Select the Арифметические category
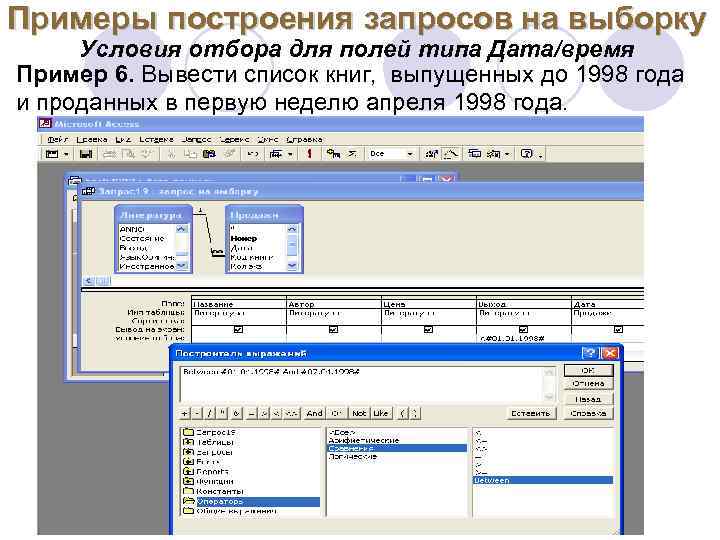This screenshot has width=720, height=540. (x=364, y=440)
